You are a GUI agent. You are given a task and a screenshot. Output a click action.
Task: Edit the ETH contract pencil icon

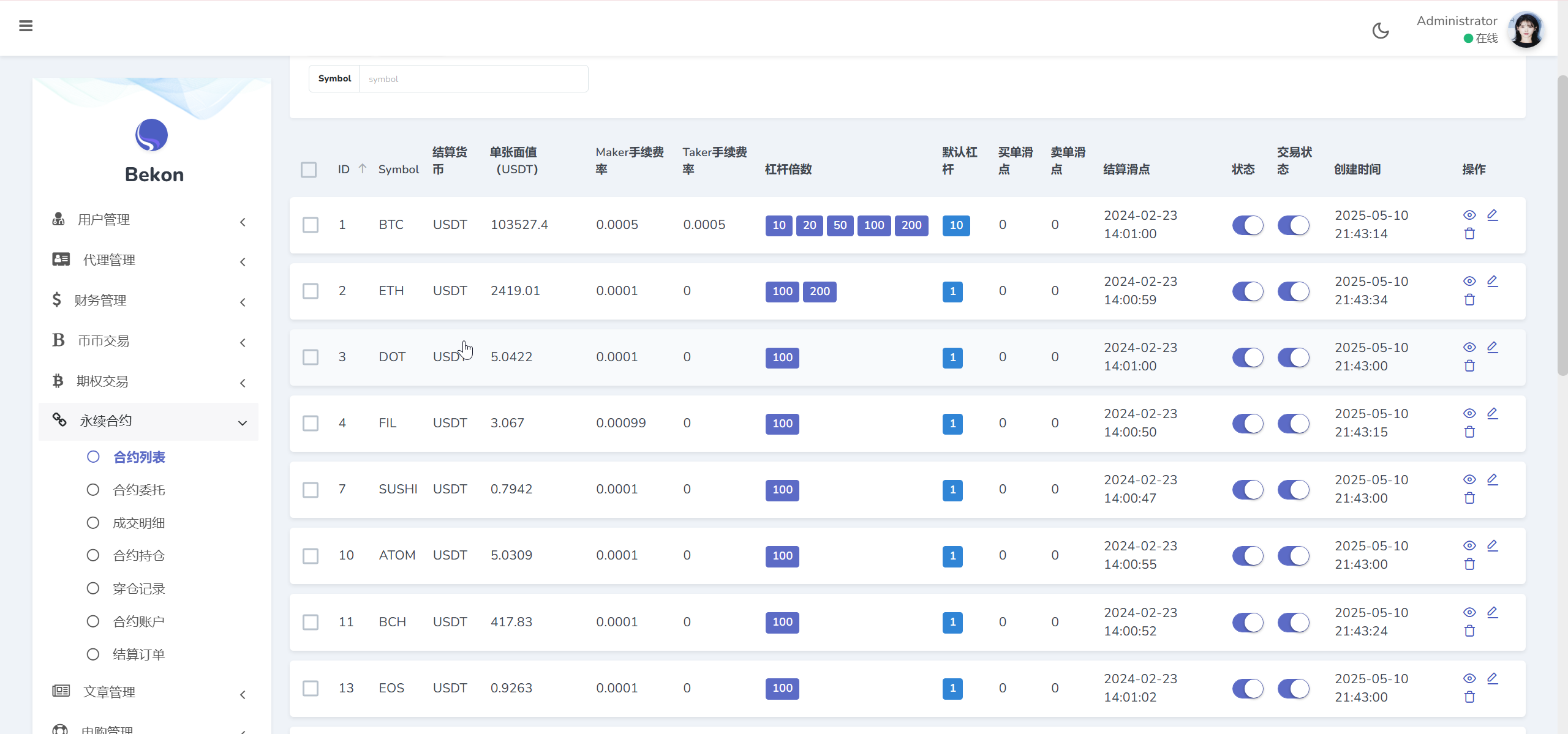(x=1493, y=281)
